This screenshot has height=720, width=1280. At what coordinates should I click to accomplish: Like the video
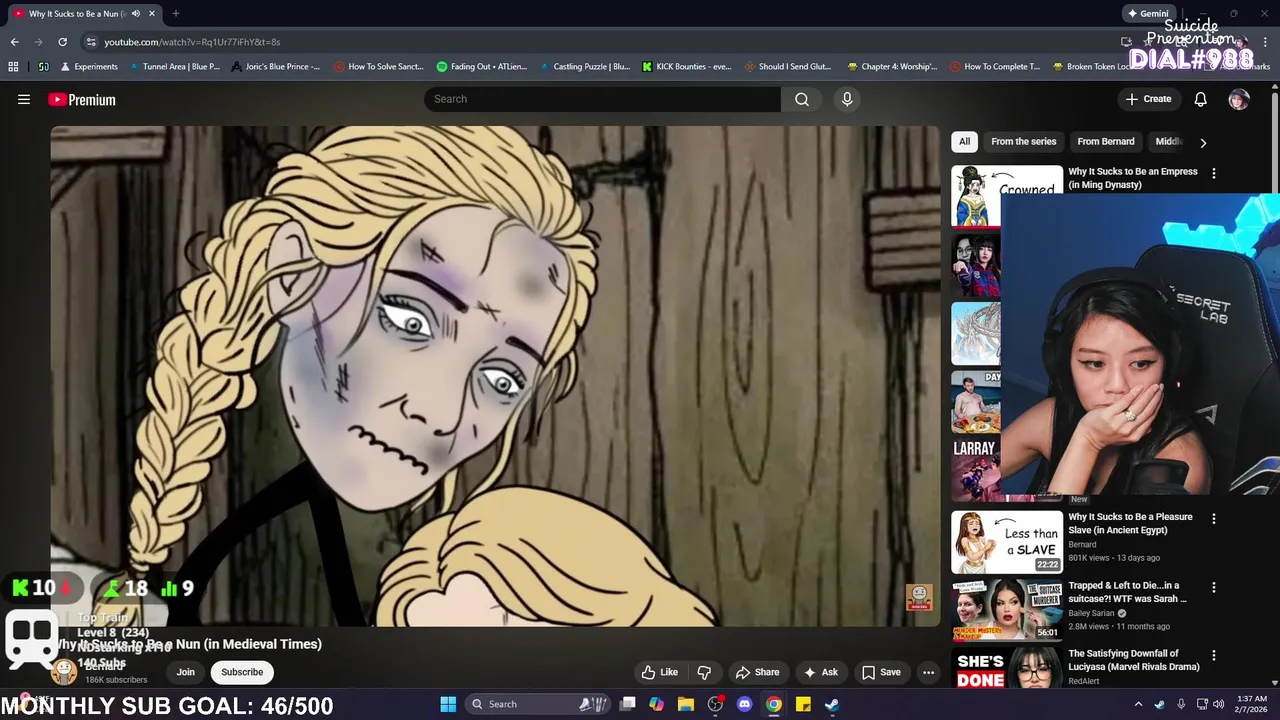(660, 672)
